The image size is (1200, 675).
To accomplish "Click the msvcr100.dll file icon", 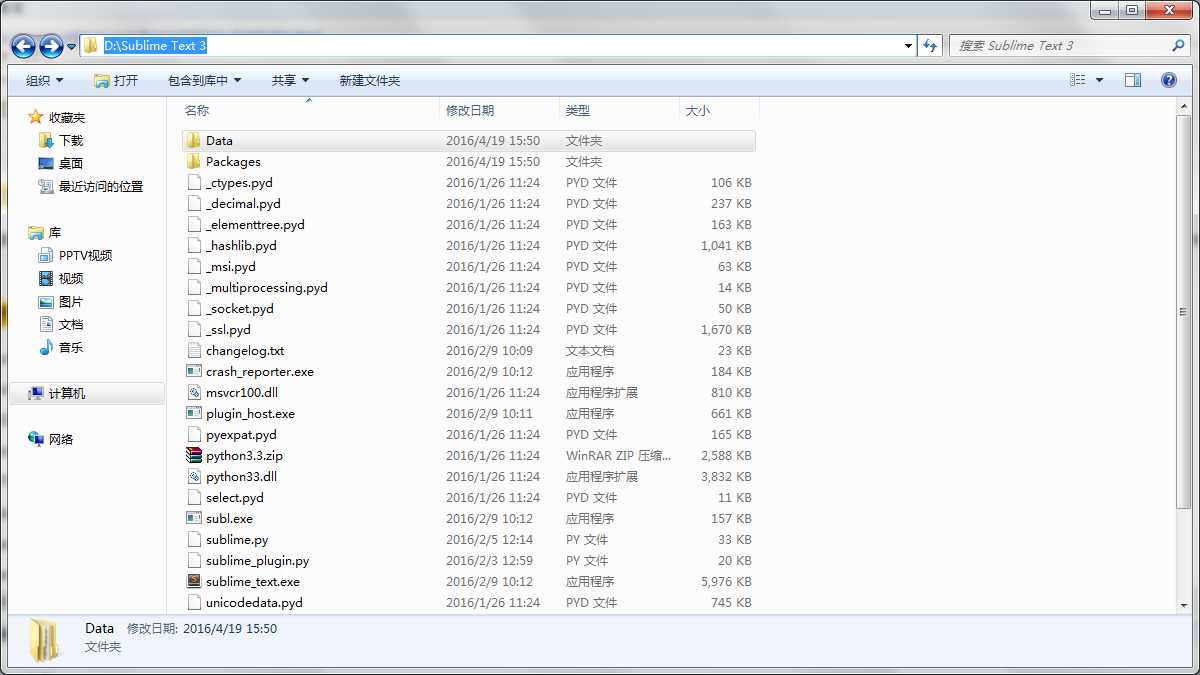I will pyautogui.click(x=194, y=393).
